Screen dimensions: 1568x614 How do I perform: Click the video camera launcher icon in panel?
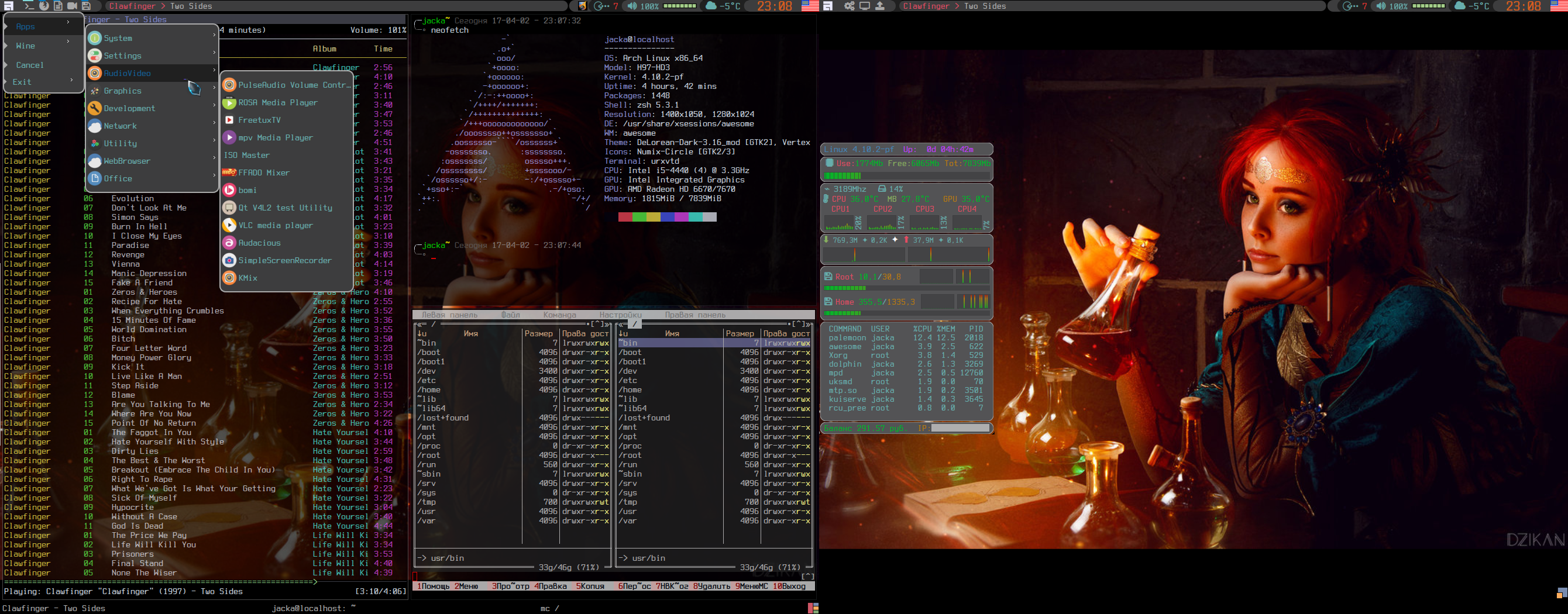pos(72,5)
